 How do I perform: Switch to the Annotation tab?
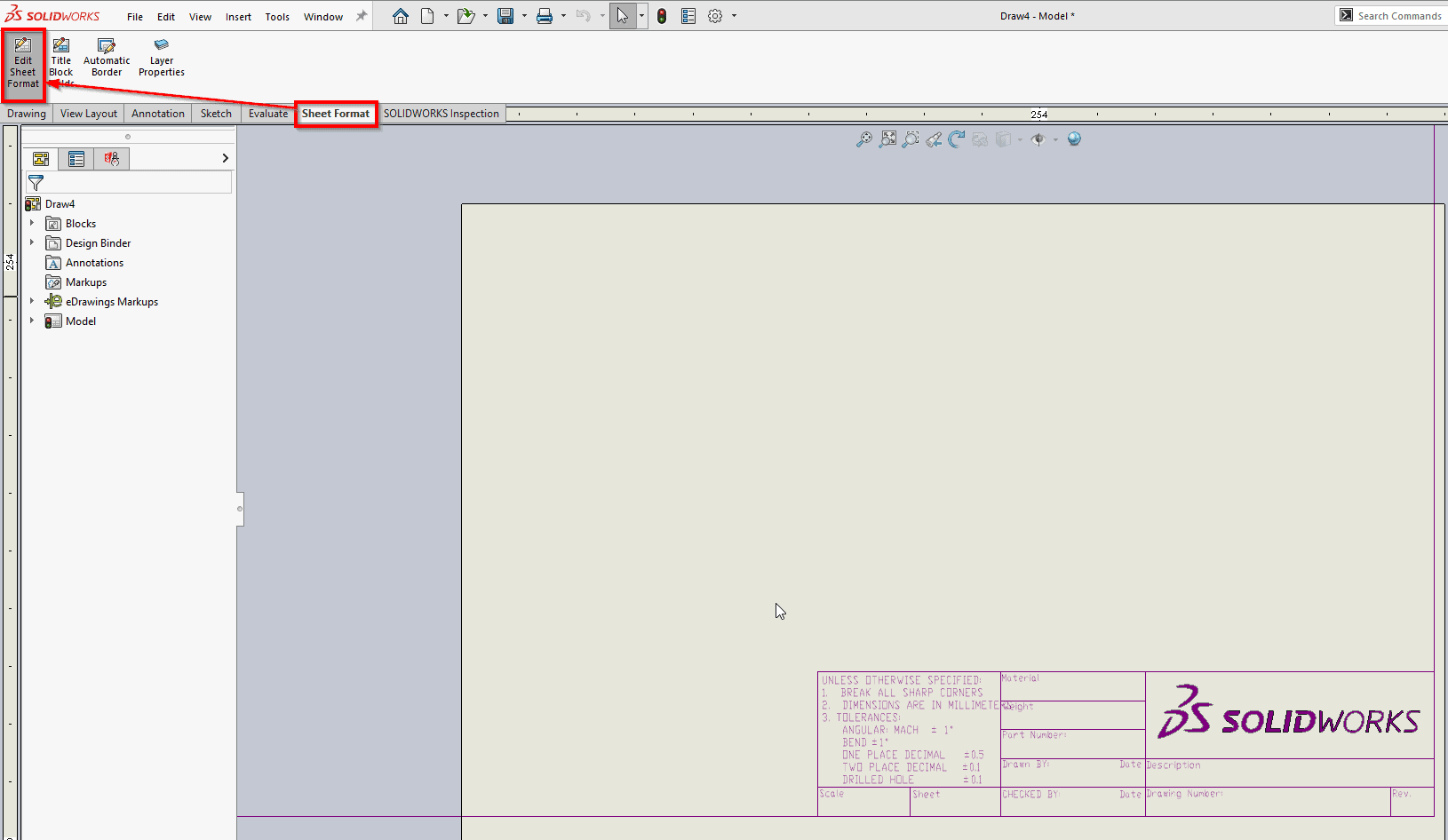coord(158,114)
